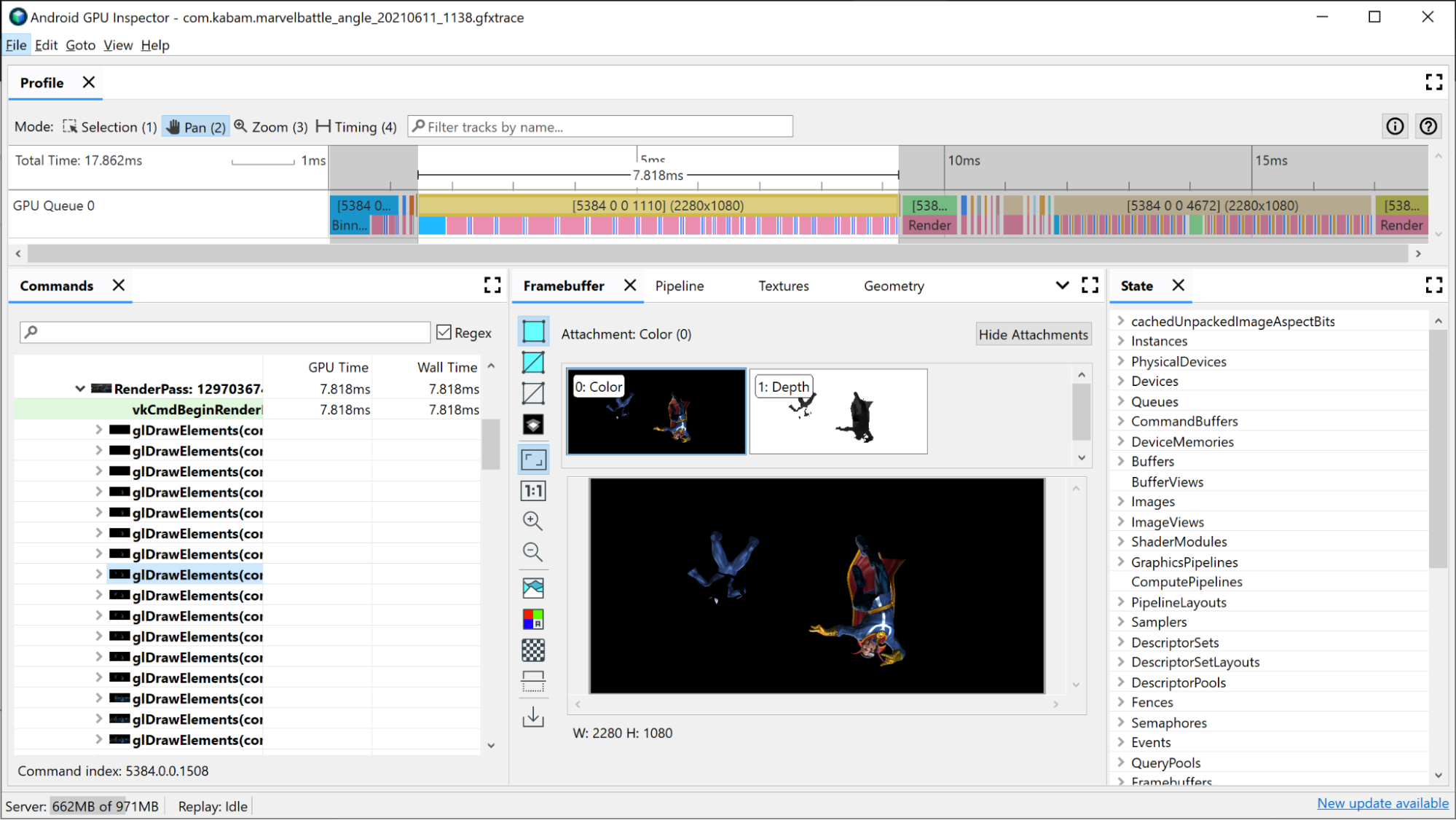Expand the GraphicsPipelines state tree item
Viewport: 1456px width, 820px height.
[x=1120, y=562]
